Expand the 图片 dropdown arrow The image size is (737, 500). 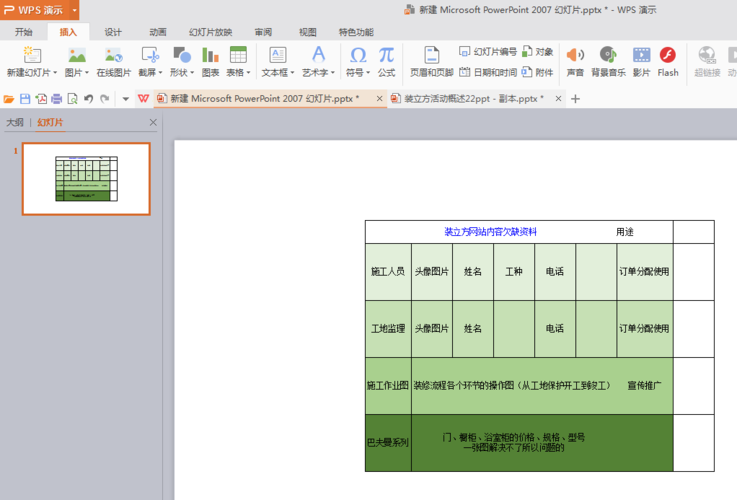(87, 73)
